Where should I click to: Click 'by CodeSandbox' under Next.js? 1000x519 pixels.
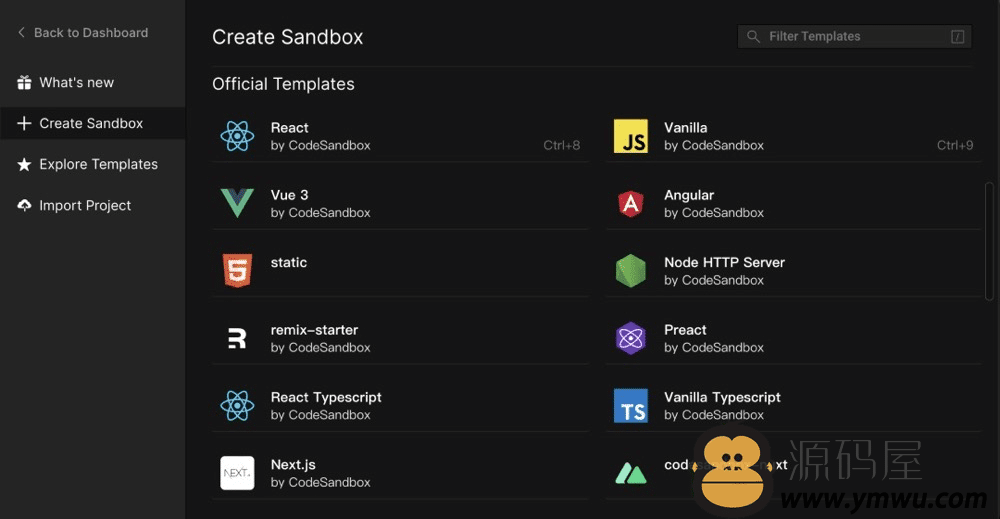point(320,483)
